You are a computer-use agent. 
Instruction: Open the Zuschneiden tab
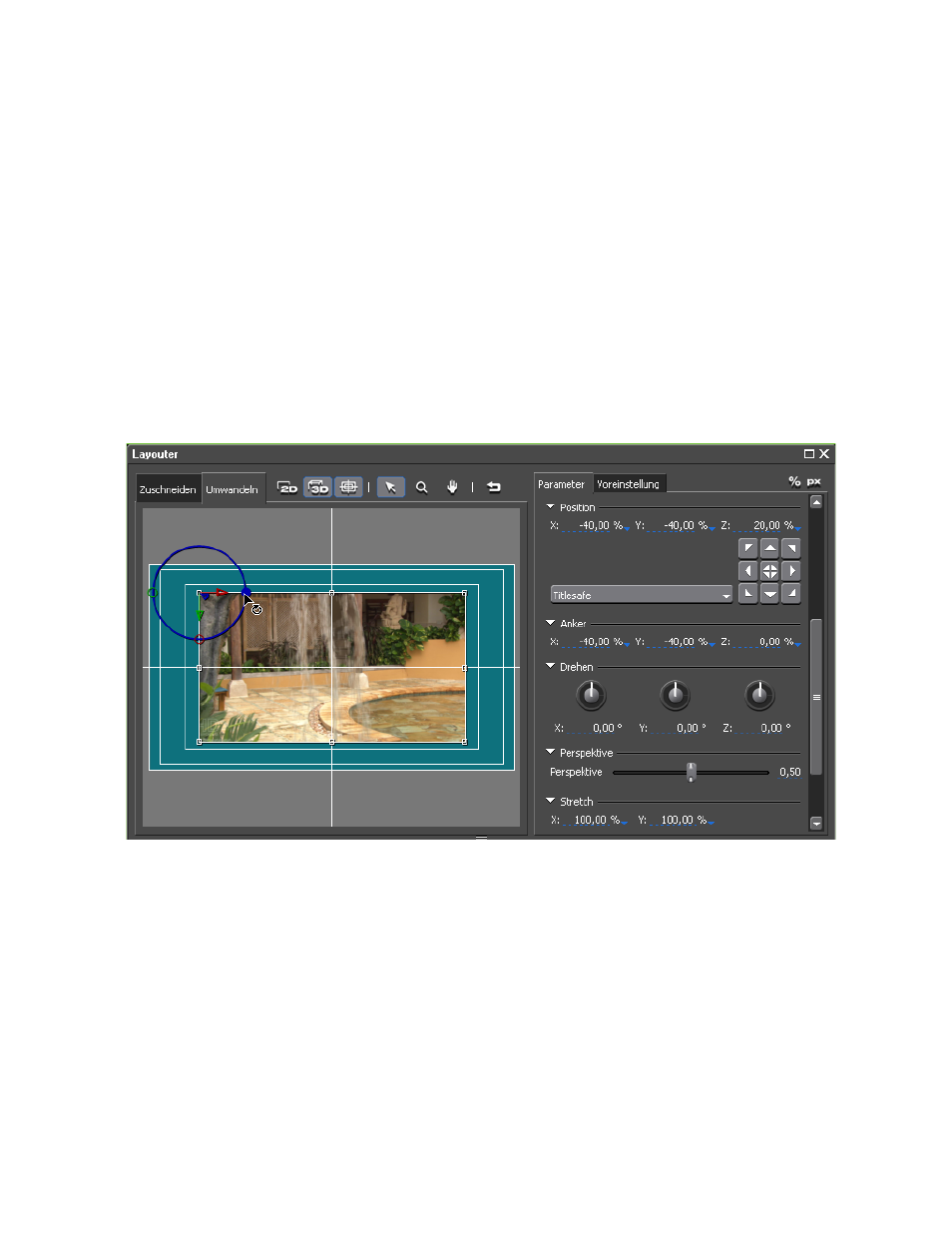coord(168,489)
